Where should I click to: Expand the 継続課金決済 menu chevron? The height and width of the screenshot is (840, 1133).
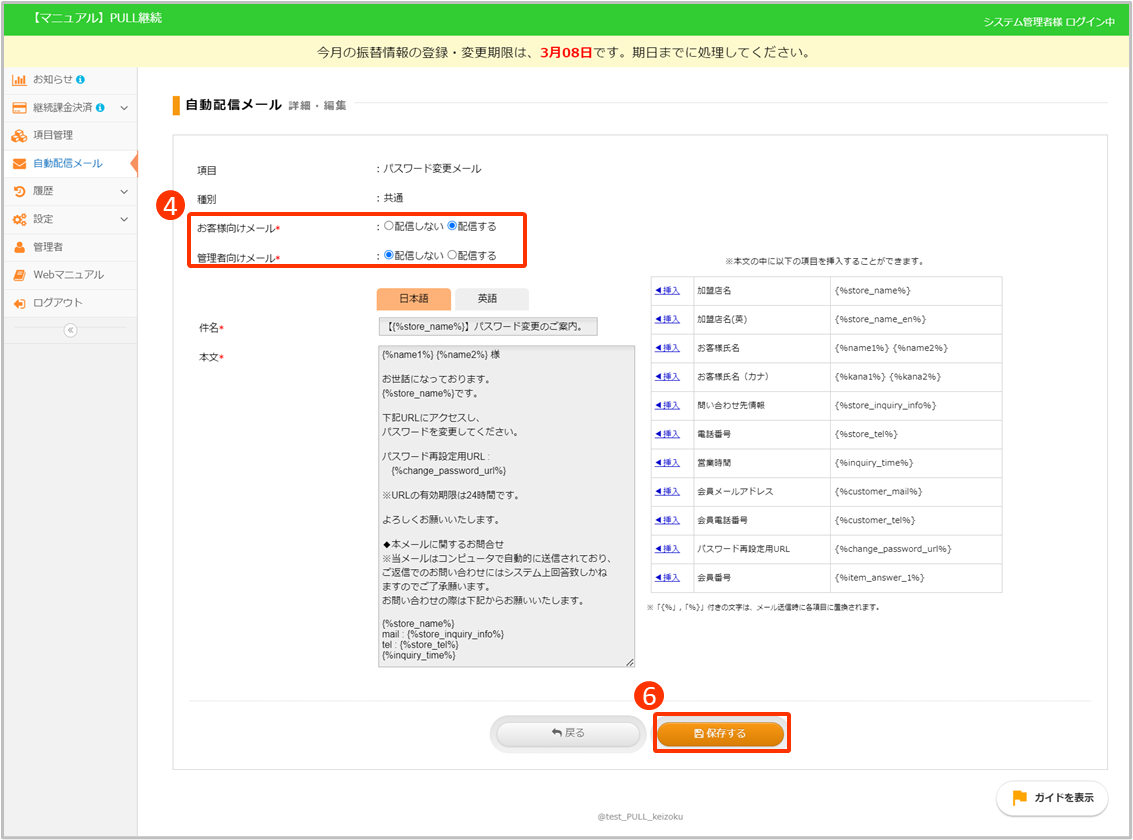125,107
